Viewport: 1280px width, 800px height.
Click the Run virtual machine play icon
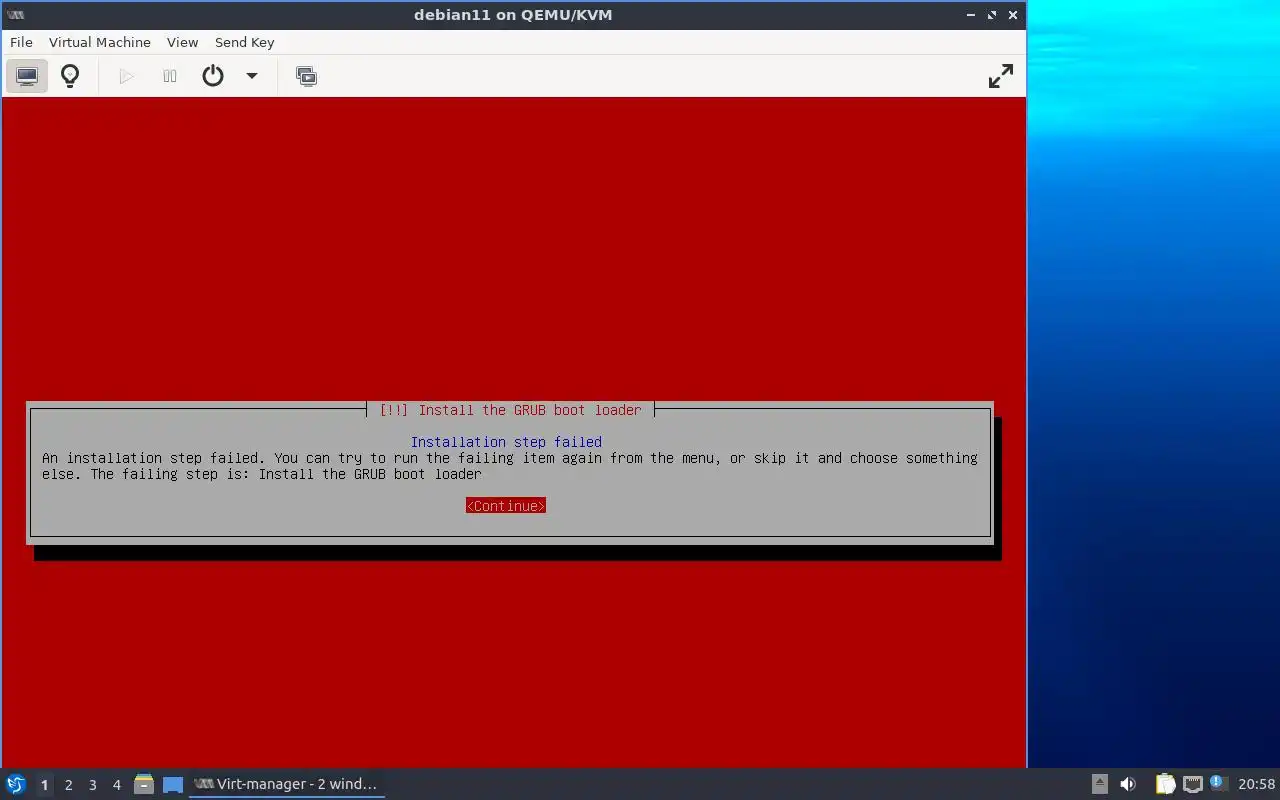click(126, 76)
